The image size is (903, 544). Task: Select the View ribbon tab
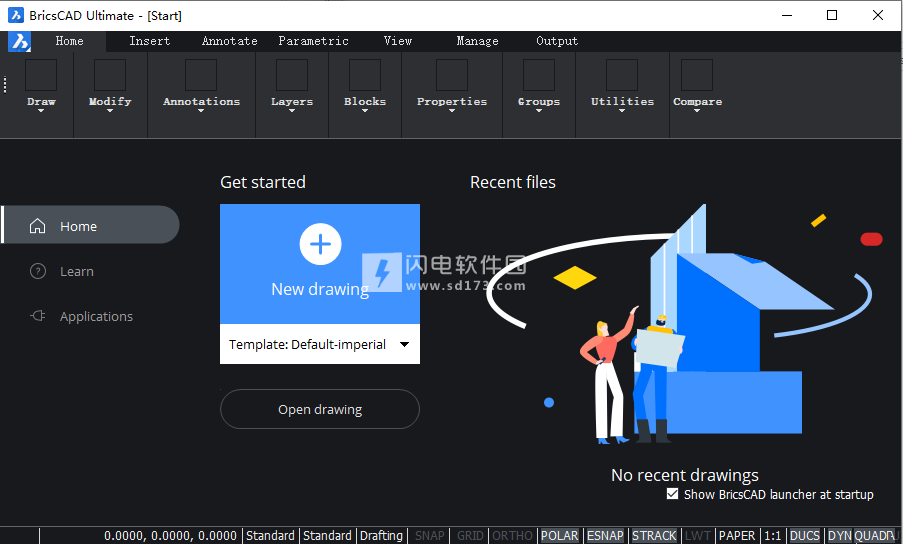[398, 41]
